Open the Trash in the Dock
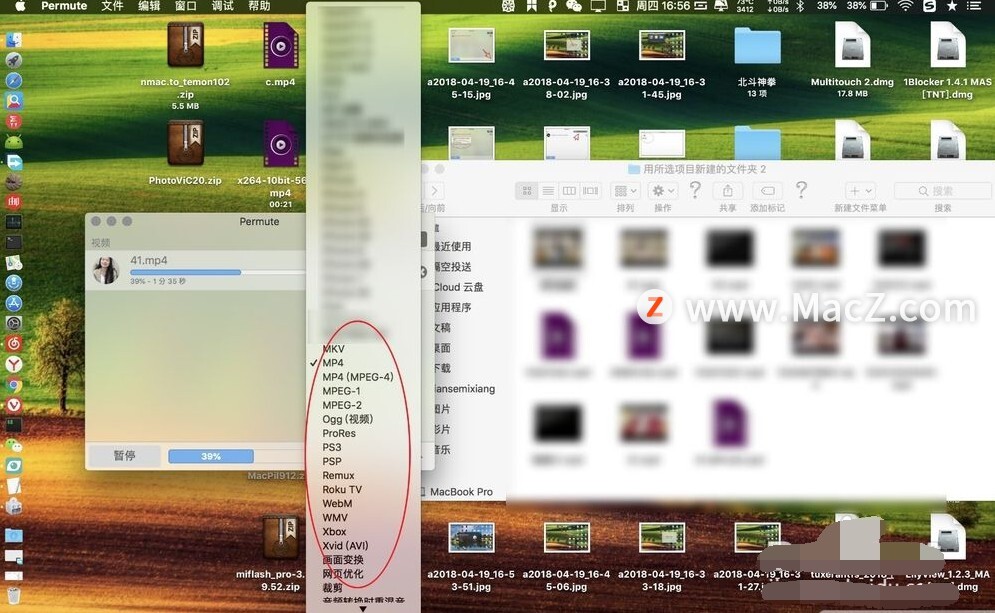Image resolution: width=995 pixels, height=613 pixels. [14, 595]
